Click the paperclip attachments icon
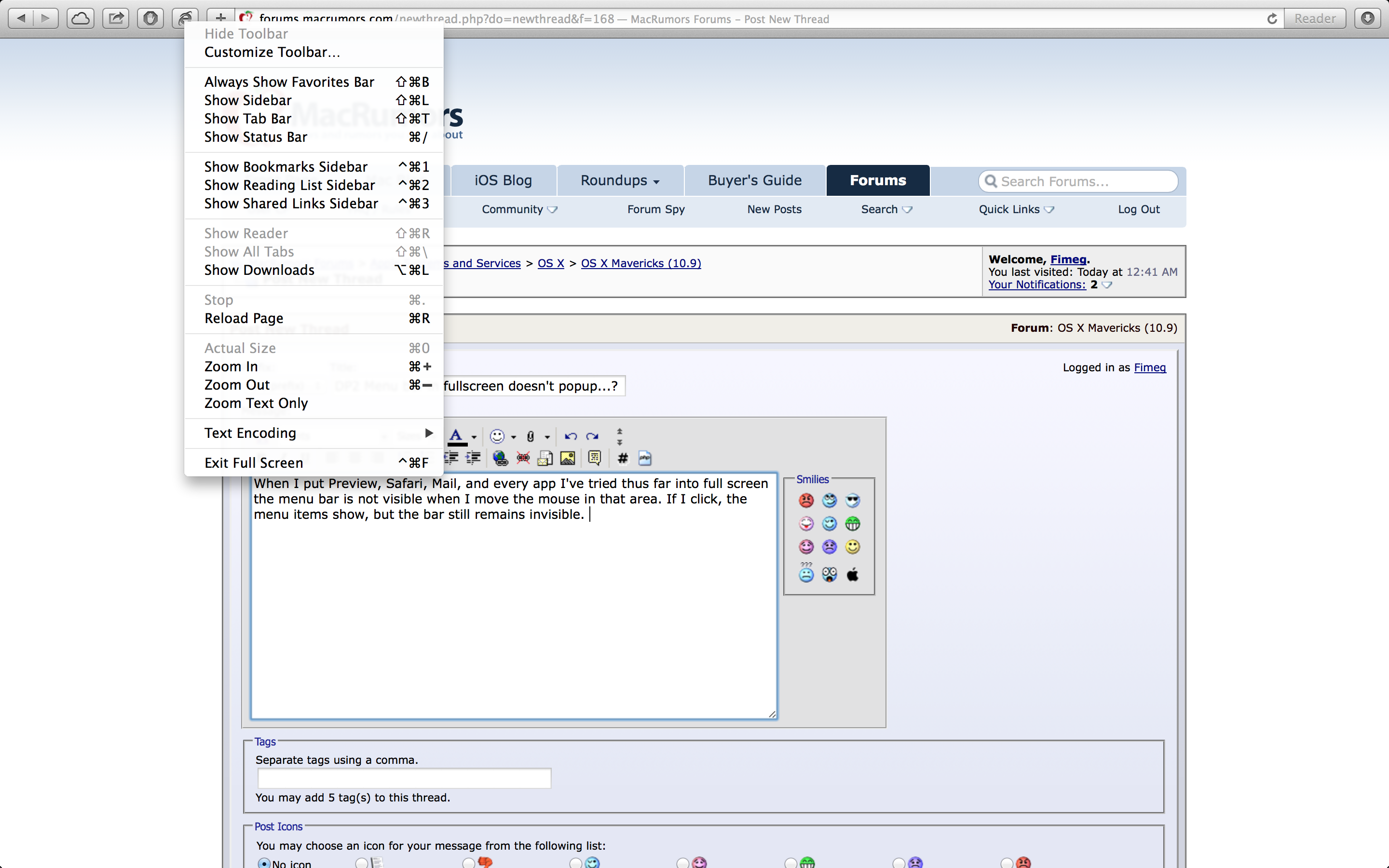1389x868 pixels. [531, 437]
